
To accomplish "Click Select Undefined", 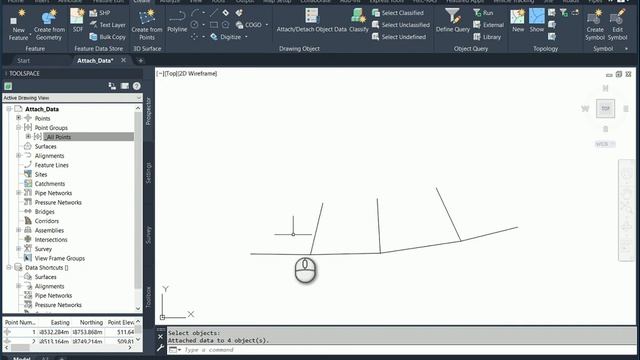I will (x=399, y=37).
